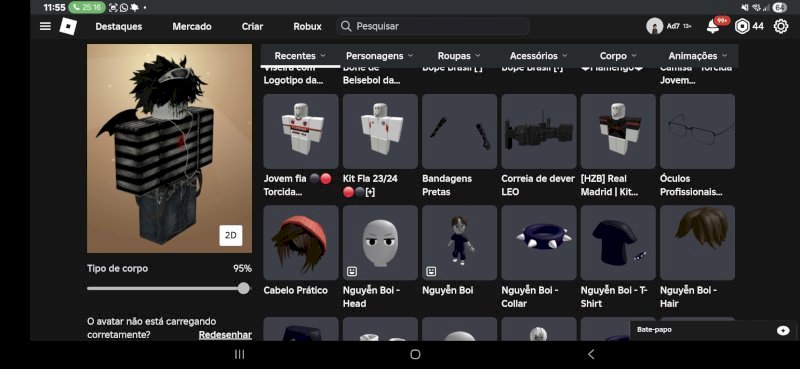Click the emoji badge on Nguyễn Boi character
800x369 pixels.
tap(431, 272)
